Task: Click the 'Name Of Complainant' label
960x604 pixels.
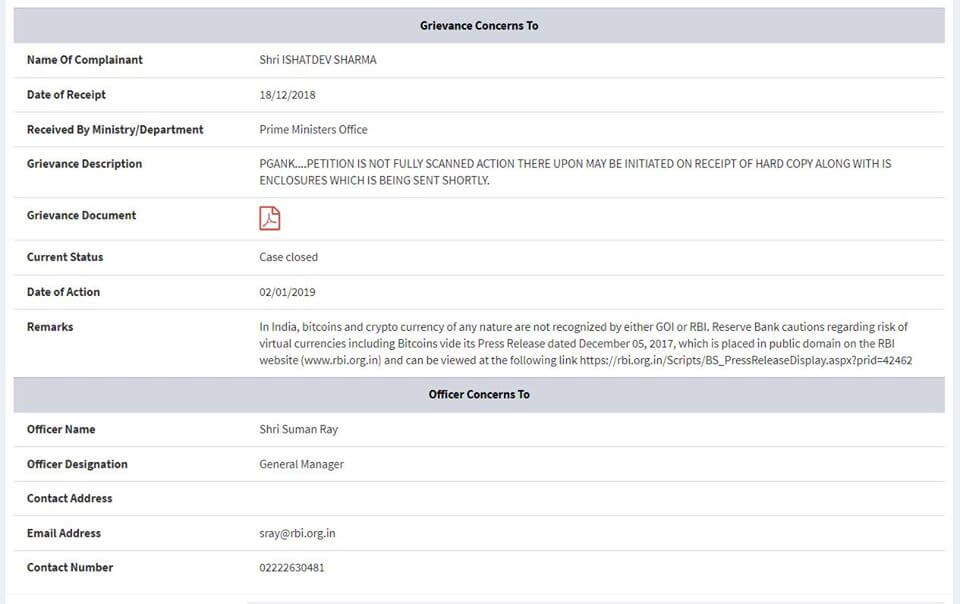Action: click(x=84, y=60)
